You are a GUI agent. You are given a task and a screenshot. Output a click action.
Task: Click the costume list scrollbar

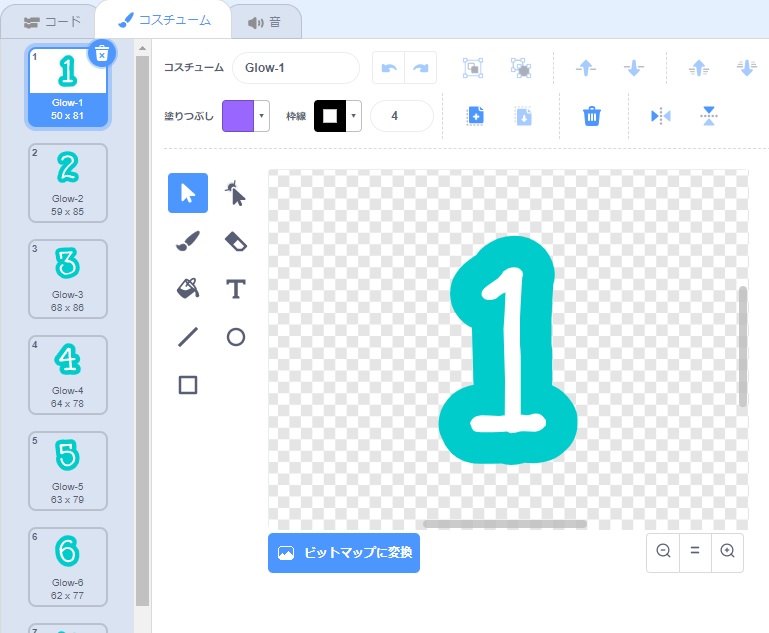[x=143, y=331]
